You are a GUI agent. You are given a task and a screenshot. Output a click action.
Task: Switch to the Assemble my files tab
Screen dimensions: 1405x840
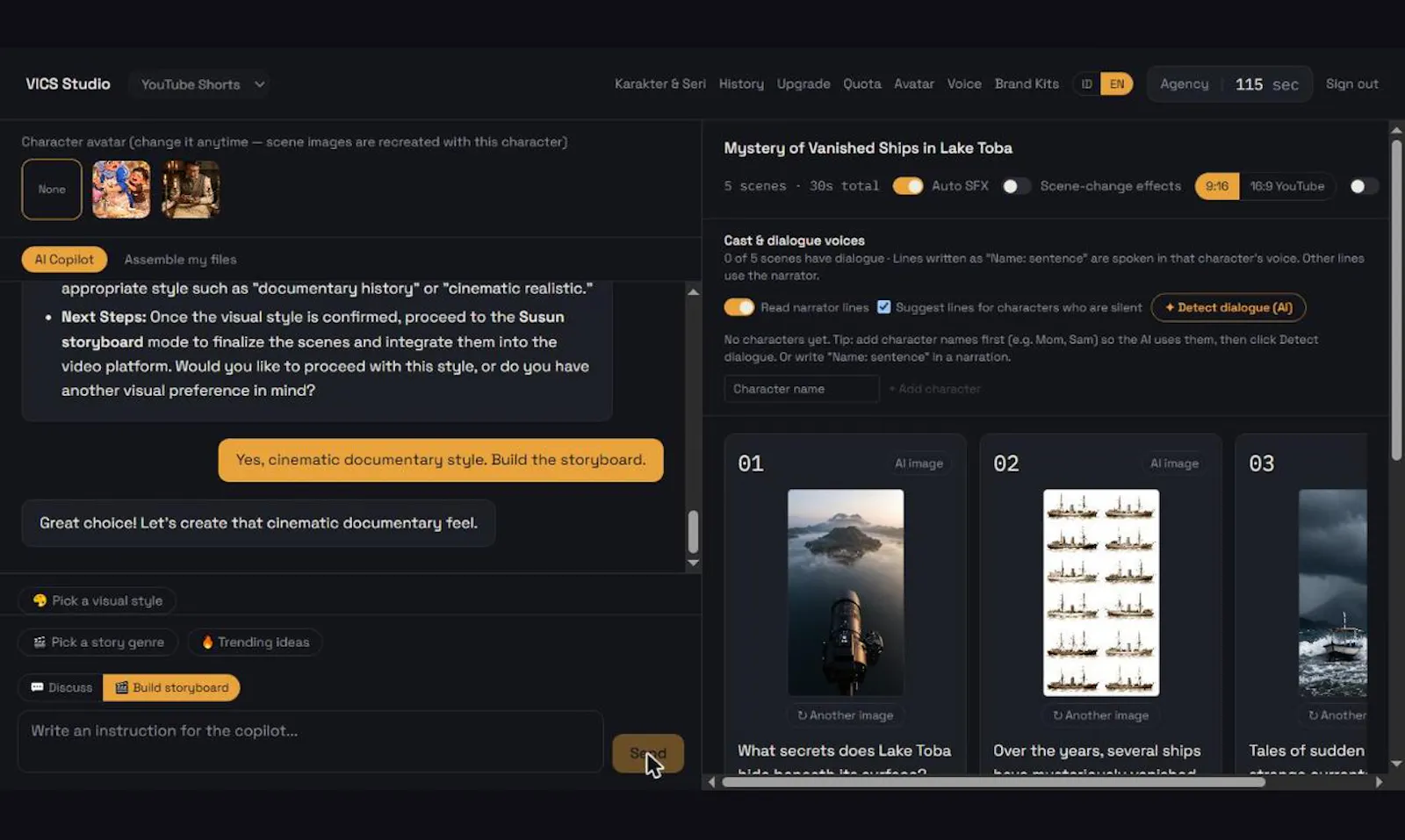(180, 260)
